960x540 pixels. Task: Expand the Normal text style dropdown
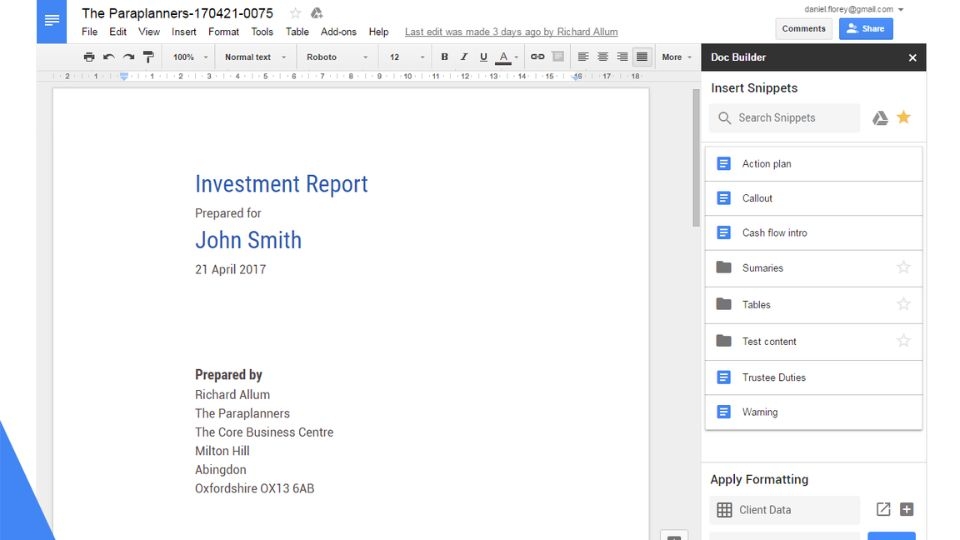click(255, 57)
